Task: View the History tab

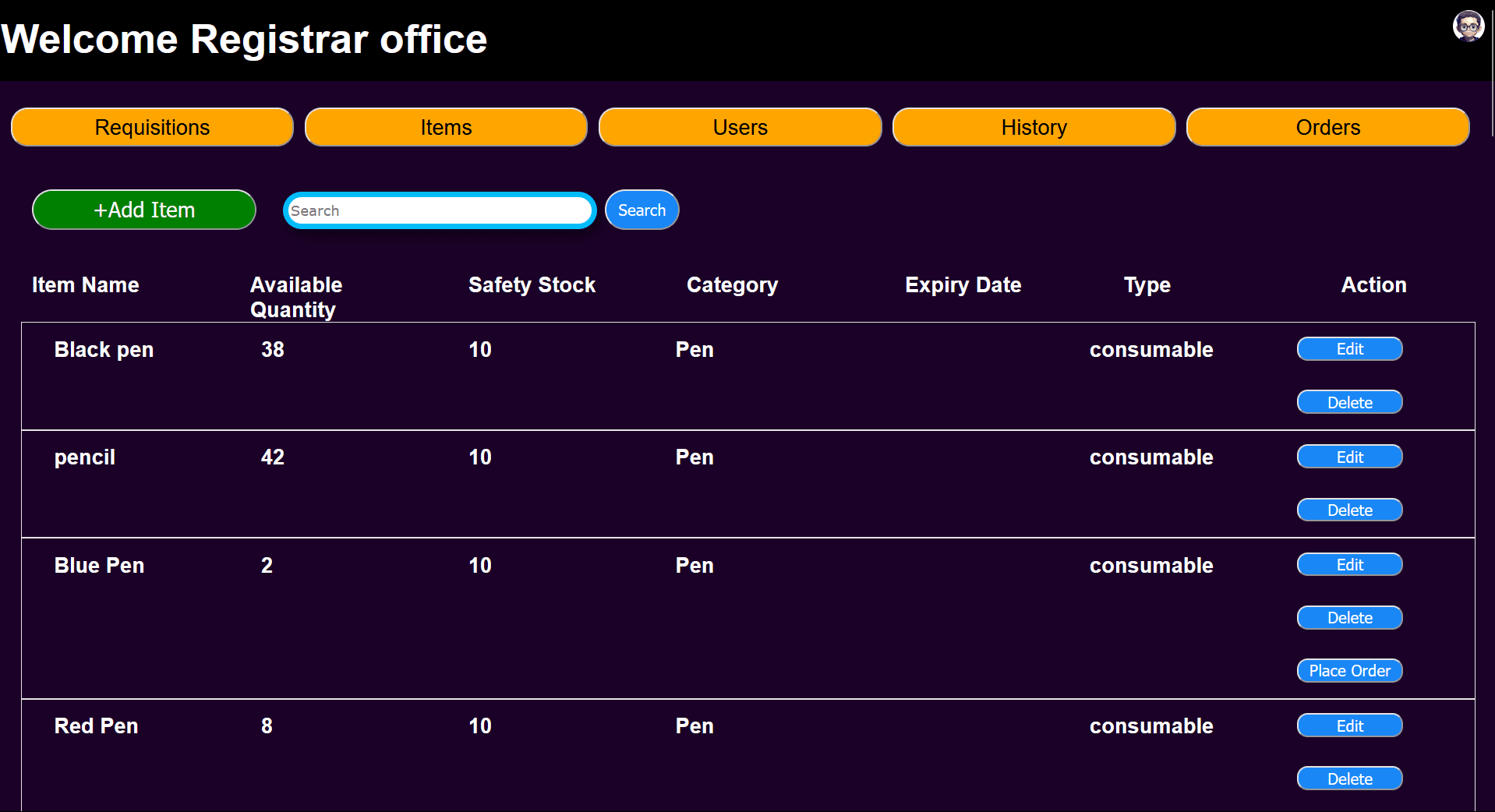Action: pos(1034,127)
